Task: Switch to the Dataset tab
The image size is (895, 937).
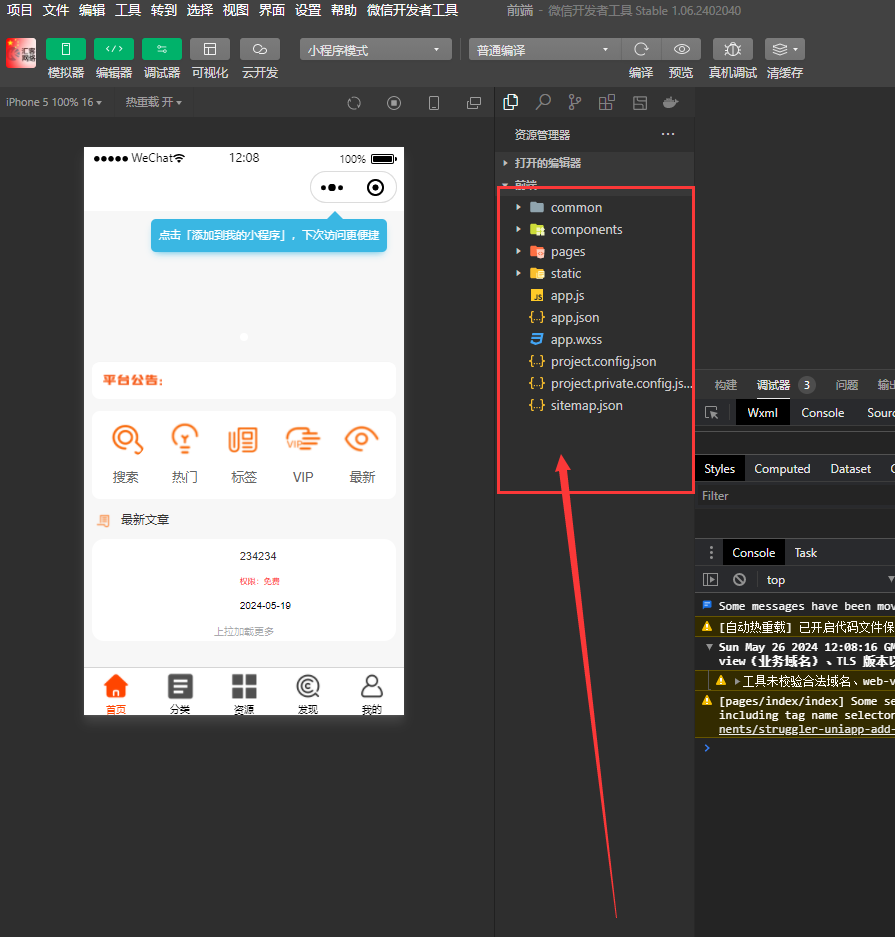Action: pyautogui.click(x=850, y=469)
